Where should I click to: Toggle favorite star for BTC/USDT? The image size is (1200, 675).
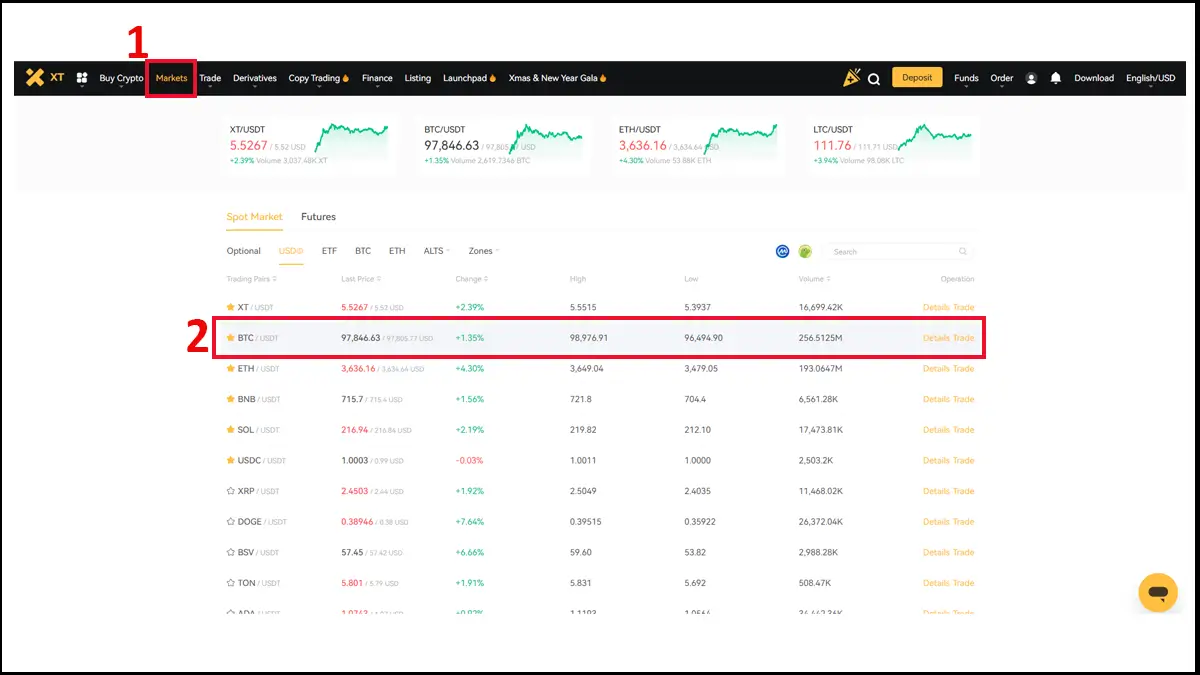(231, 338)
